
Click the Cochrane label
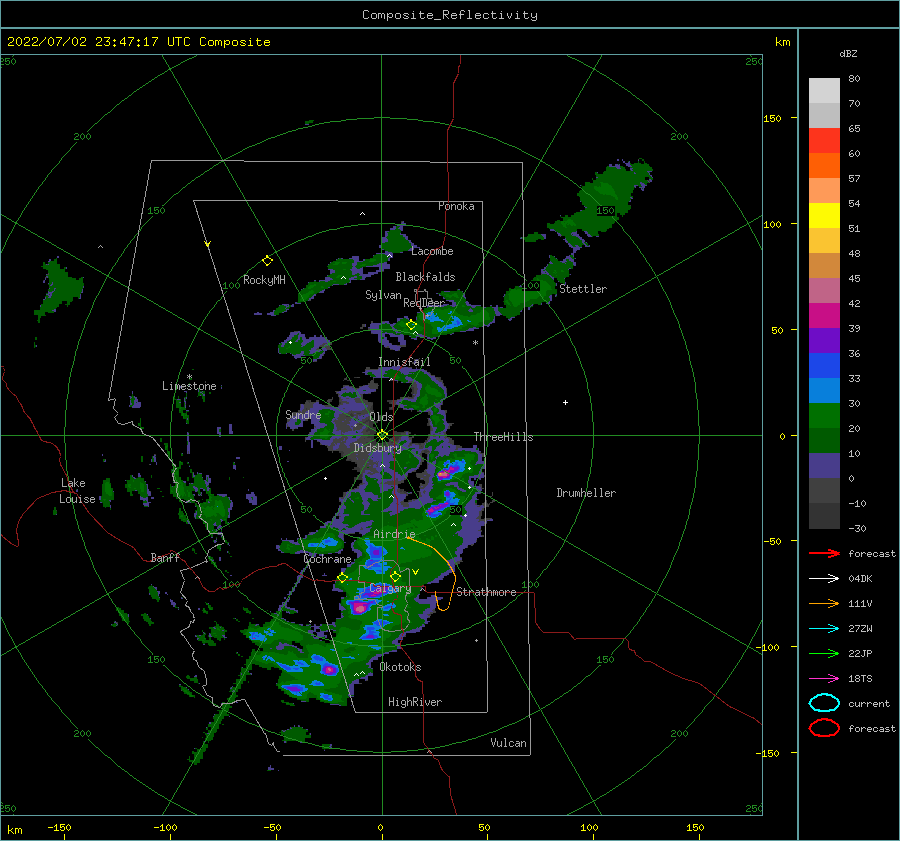point(327,559)
